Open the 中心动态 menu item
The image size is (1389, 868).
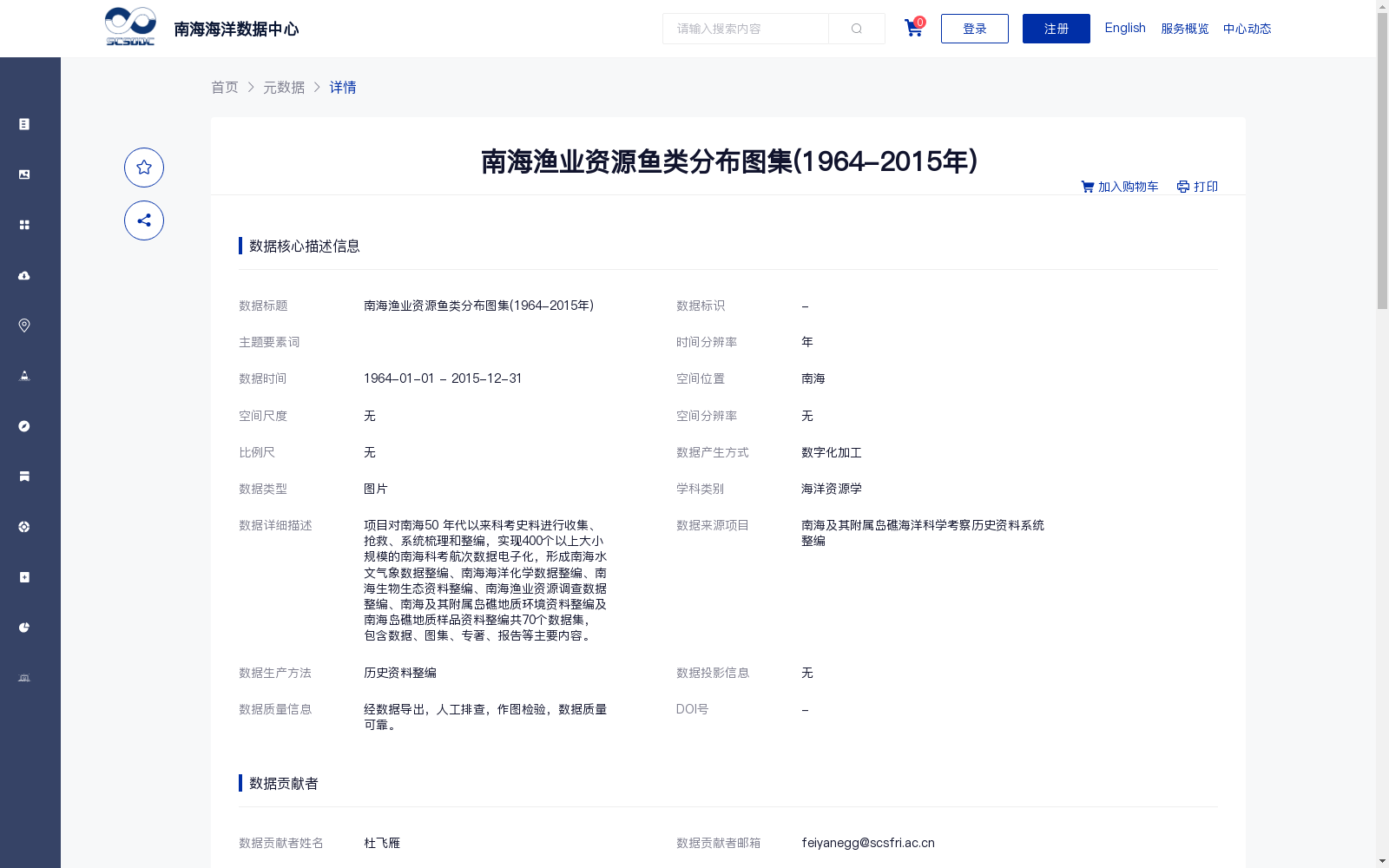1247,29
